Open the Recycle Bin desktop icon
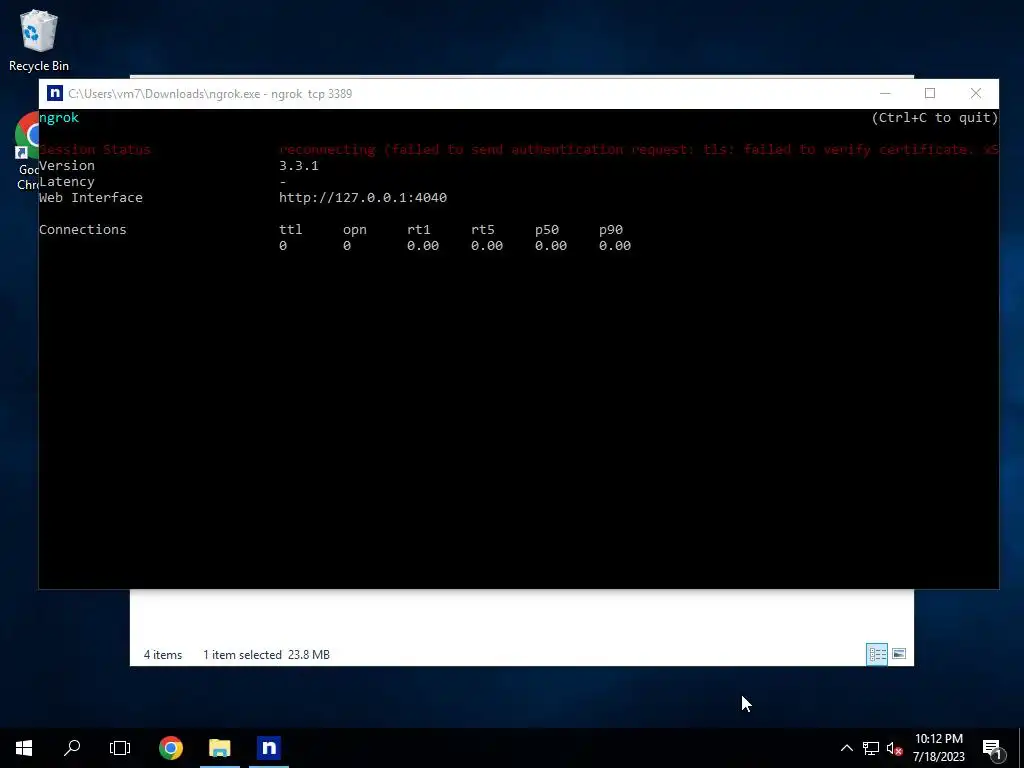 point(39,40)
